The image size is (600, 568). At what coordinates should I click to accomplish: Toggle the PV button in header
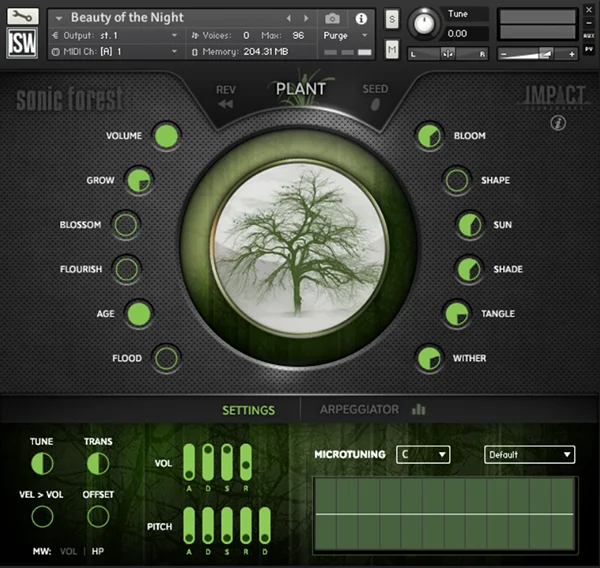pyautogui.click(x=589, y=49)
